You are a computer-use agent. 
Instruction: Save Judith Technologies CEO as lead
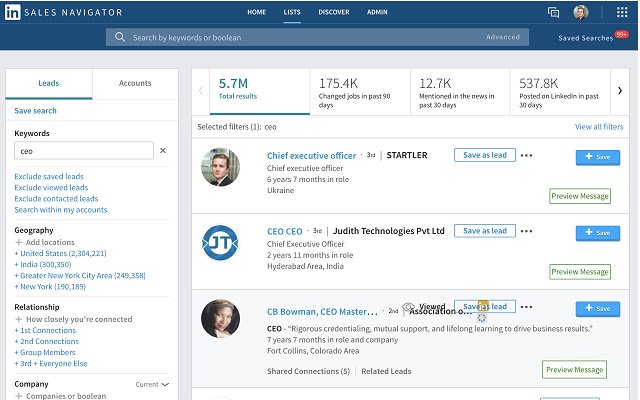click(485, 231)
